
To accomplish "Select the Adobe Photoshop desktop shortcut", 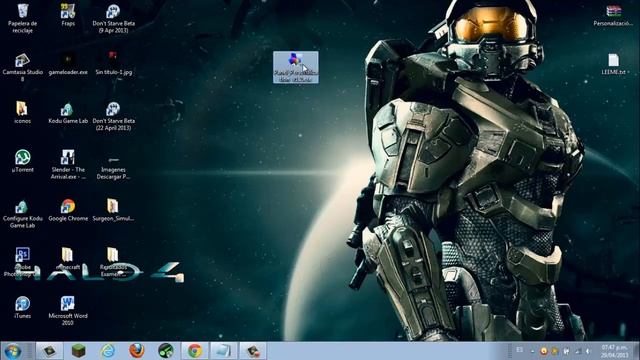I will (22, 262).
